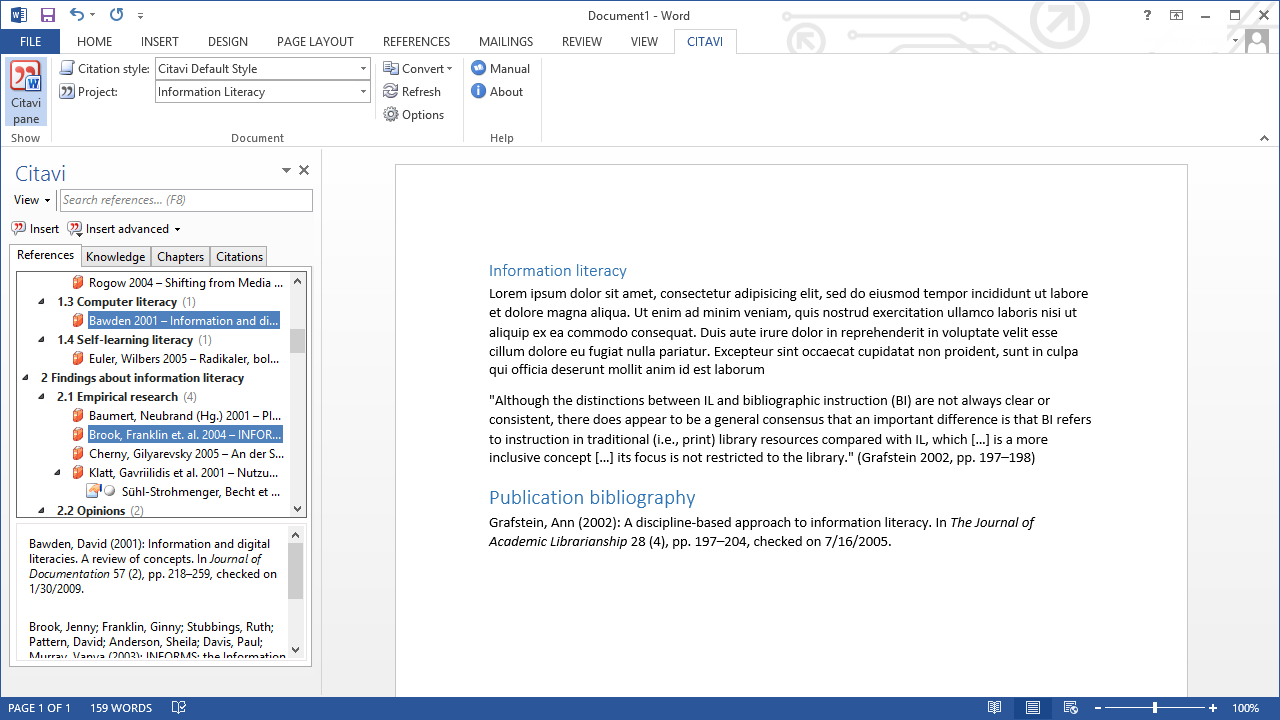Click PAGE 1 OF 1 indicator
This screenshot has height=720, width=1280.
coord(40,708)
